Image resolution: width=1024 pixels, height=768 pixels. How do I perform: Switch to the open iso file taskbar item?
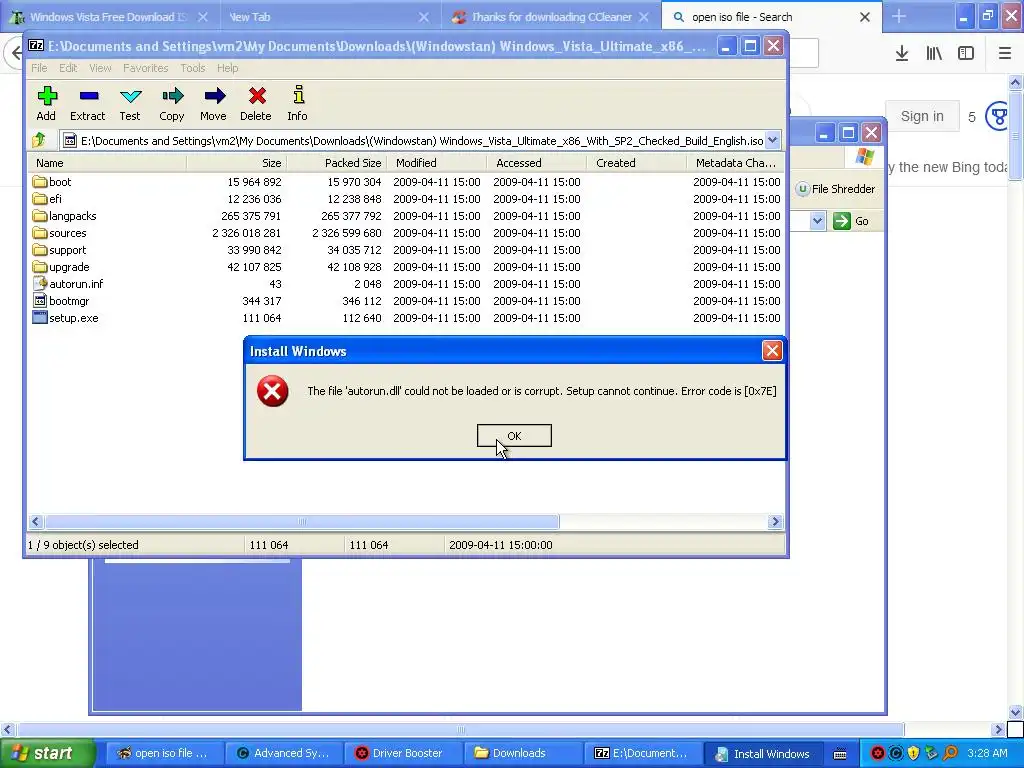coord(163,753)
